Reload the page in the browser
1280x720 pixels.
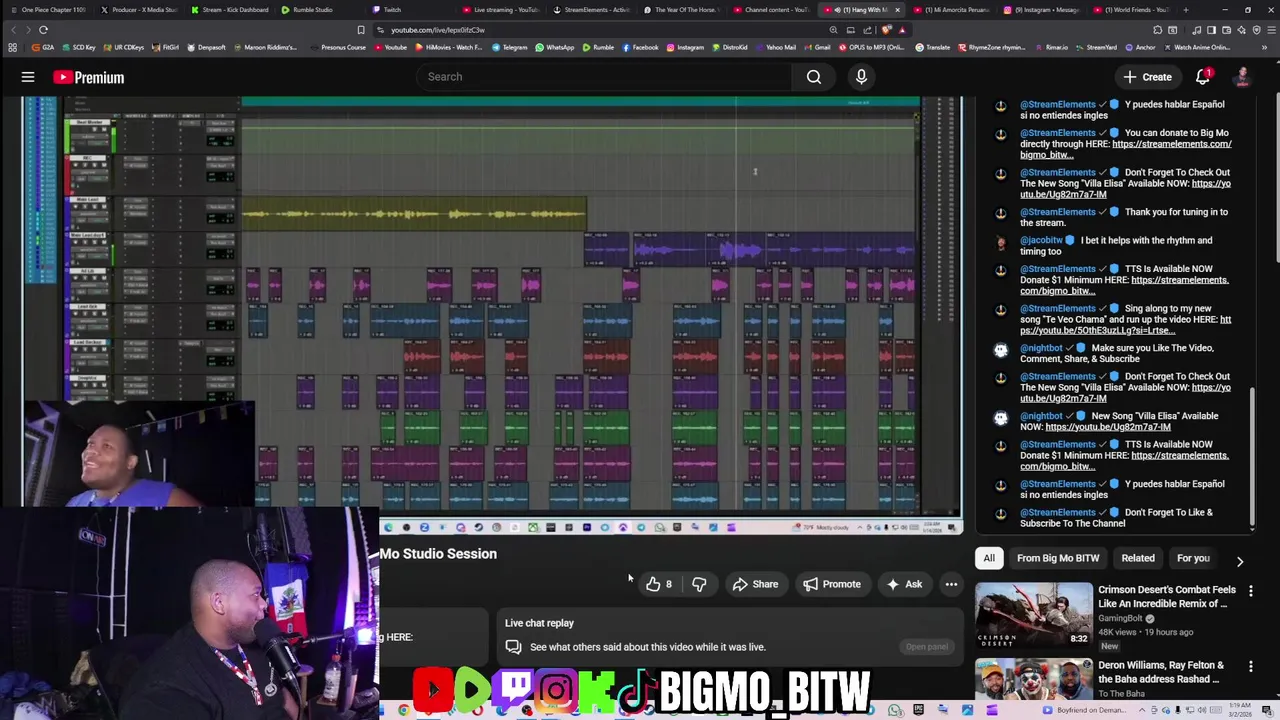click(x=43, y=30)
